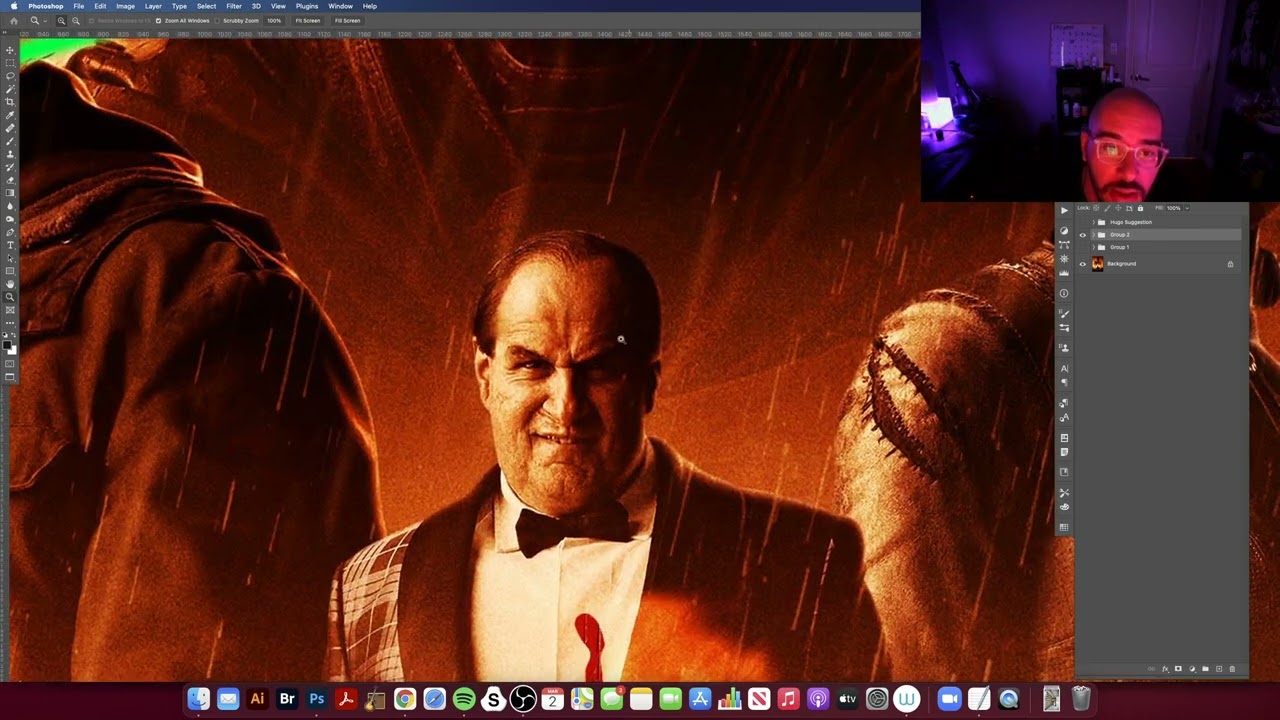1280x720 pixels.
Task: Open the File menu
Action: 78,6
